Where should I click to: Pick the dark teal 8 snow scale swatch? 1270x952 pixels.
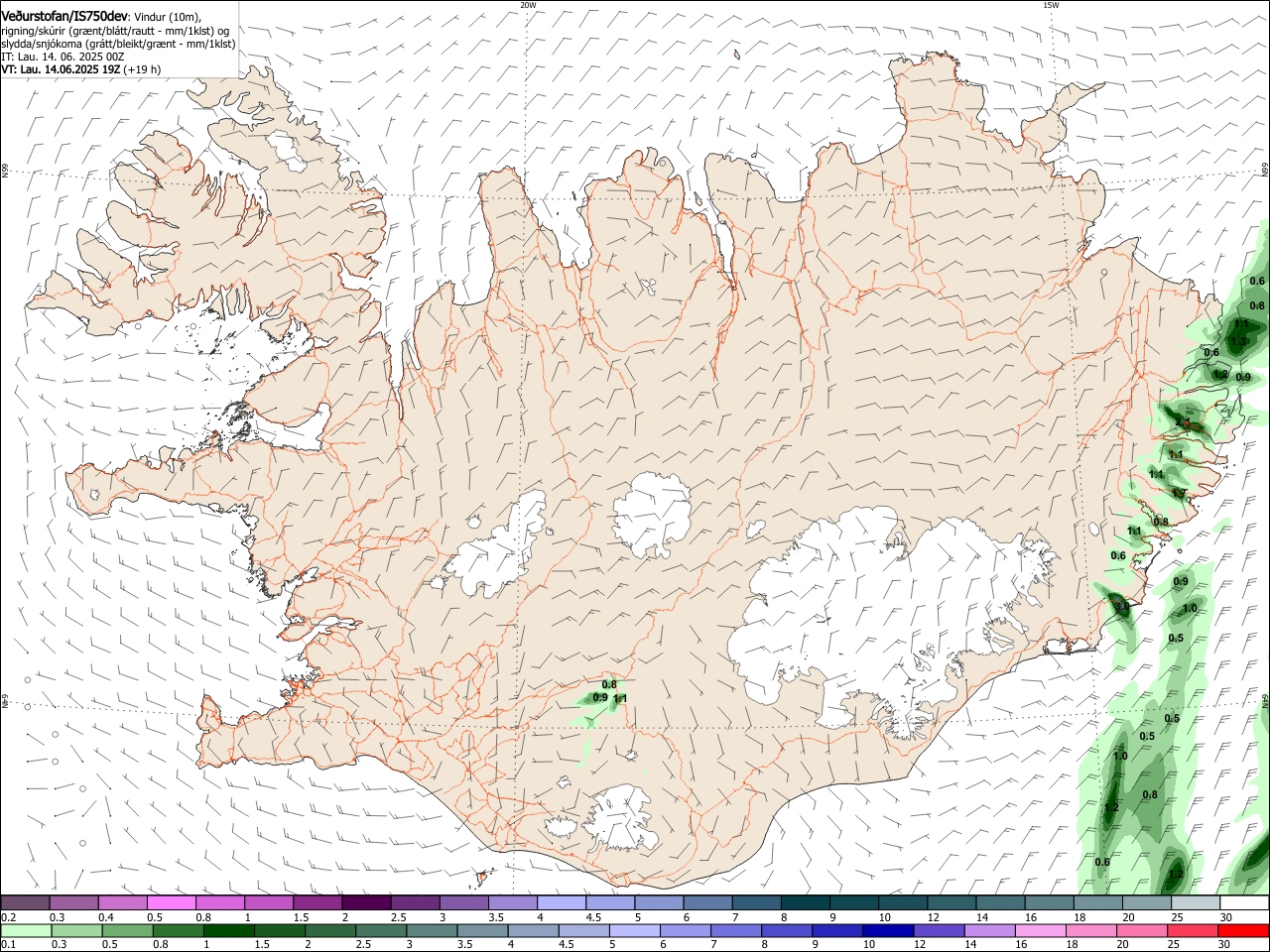tap(805, 902)
